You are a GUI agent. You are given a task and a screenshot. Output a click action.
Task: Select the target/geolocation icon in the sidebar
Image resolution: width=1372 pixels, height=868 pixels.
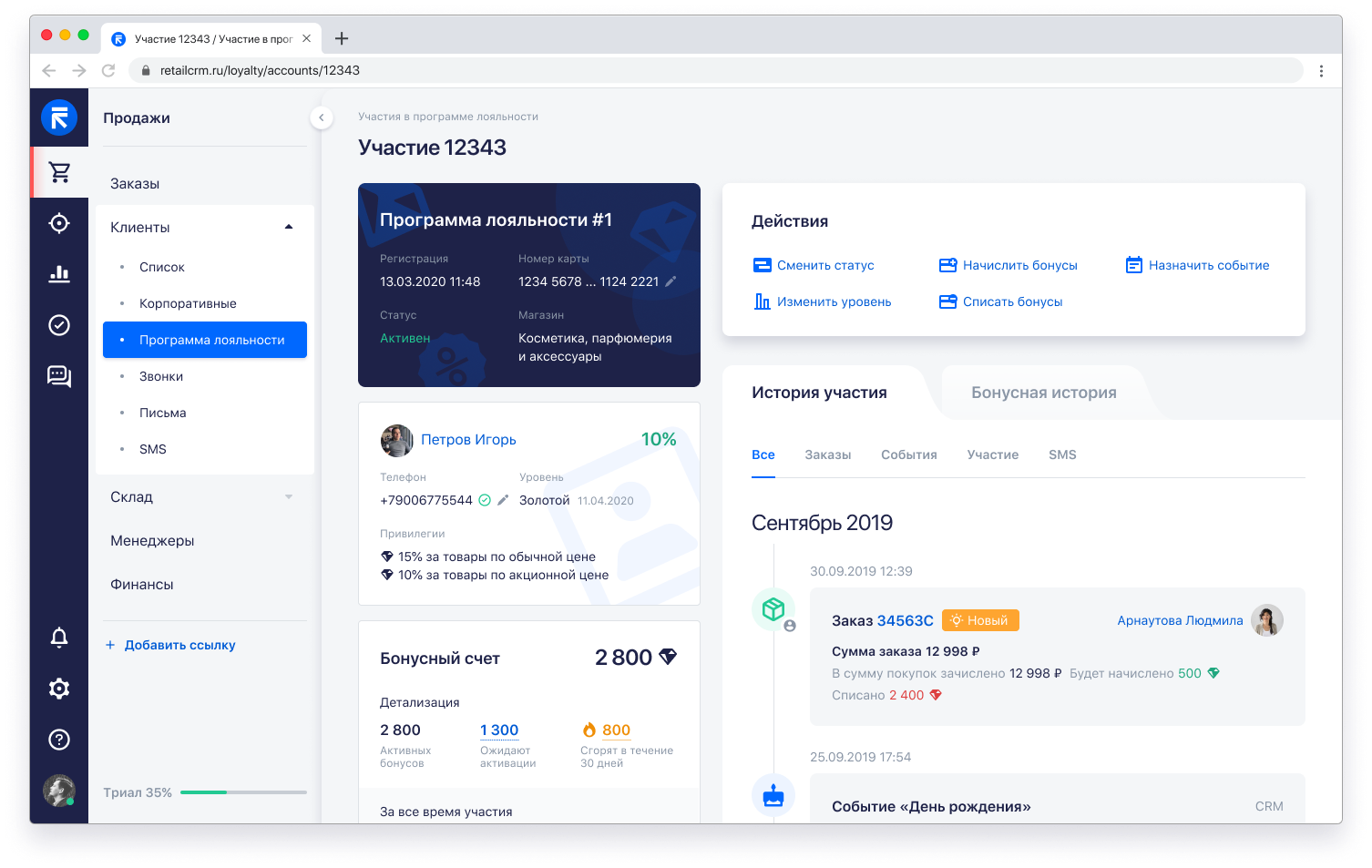coord(59,223)
